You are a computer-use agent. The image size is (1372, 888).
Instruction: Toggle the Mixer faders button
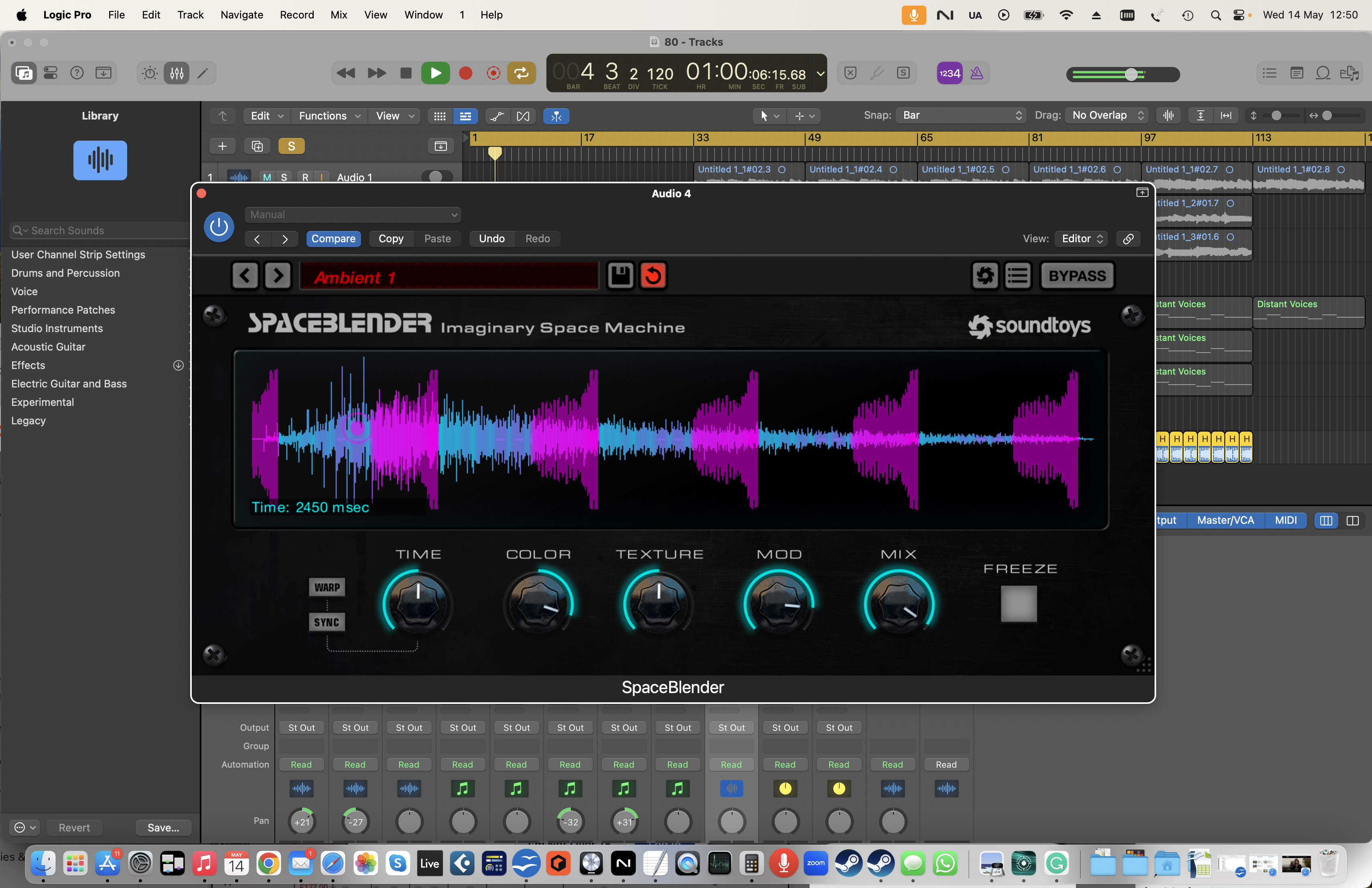pyautogui.click(x=177, y=73)
